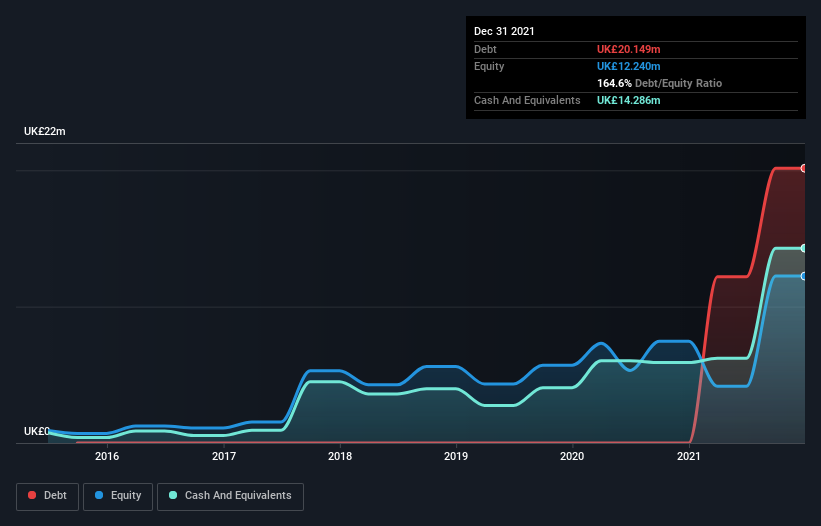Screen dimensions: 821x526
Task: Click the blue Equity endpoint marker
Action: tap(804, 276)
